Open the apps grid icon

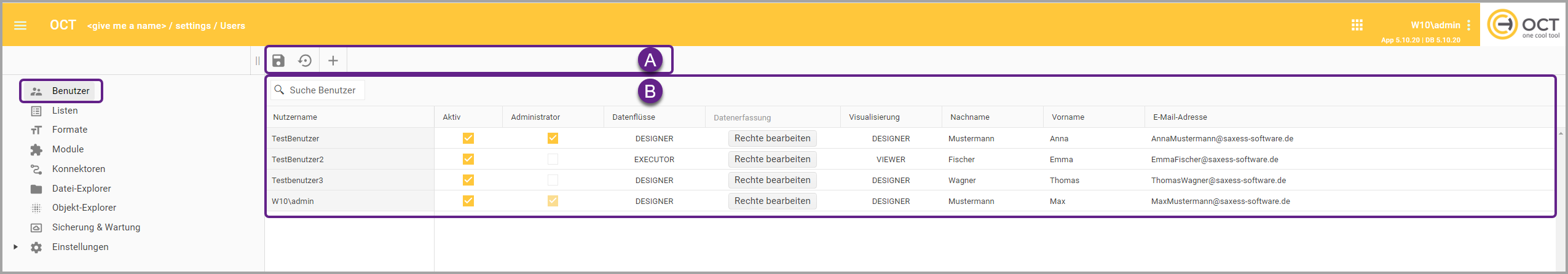1357,25
